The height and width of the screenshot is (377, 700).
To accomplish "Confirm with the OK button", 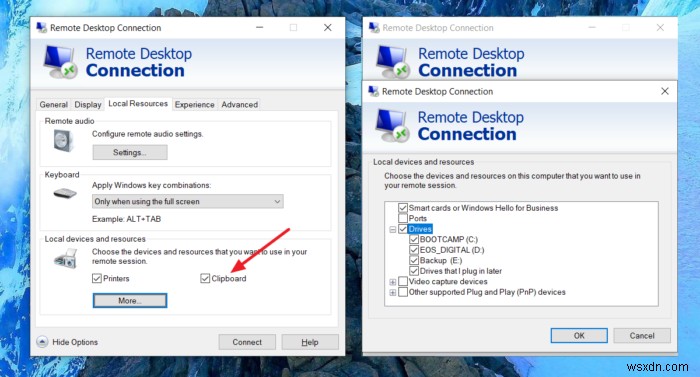I will click(579, 335).
